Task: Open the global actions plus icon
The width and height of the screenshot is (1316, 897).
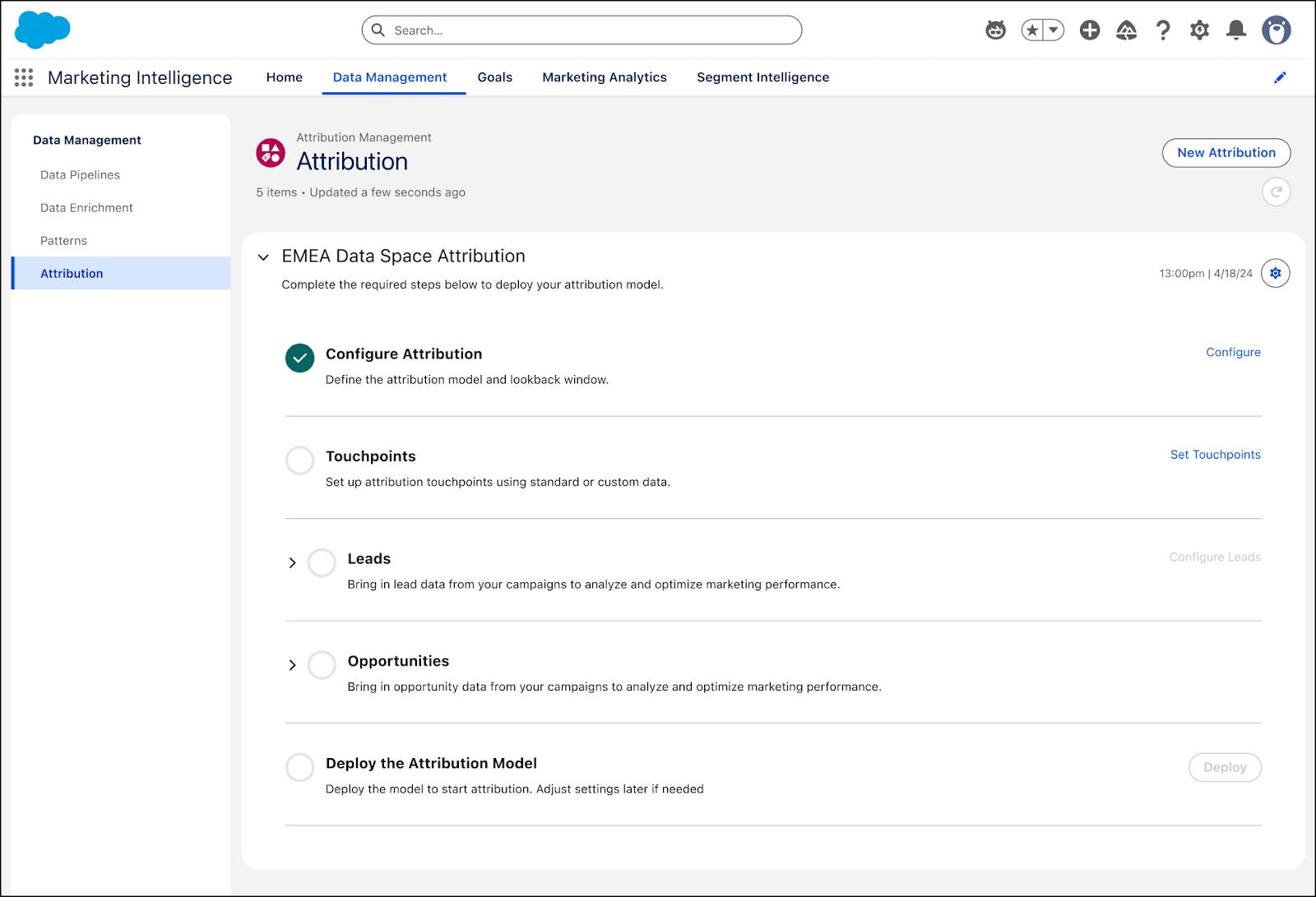Action: (x=1090, y=30)
